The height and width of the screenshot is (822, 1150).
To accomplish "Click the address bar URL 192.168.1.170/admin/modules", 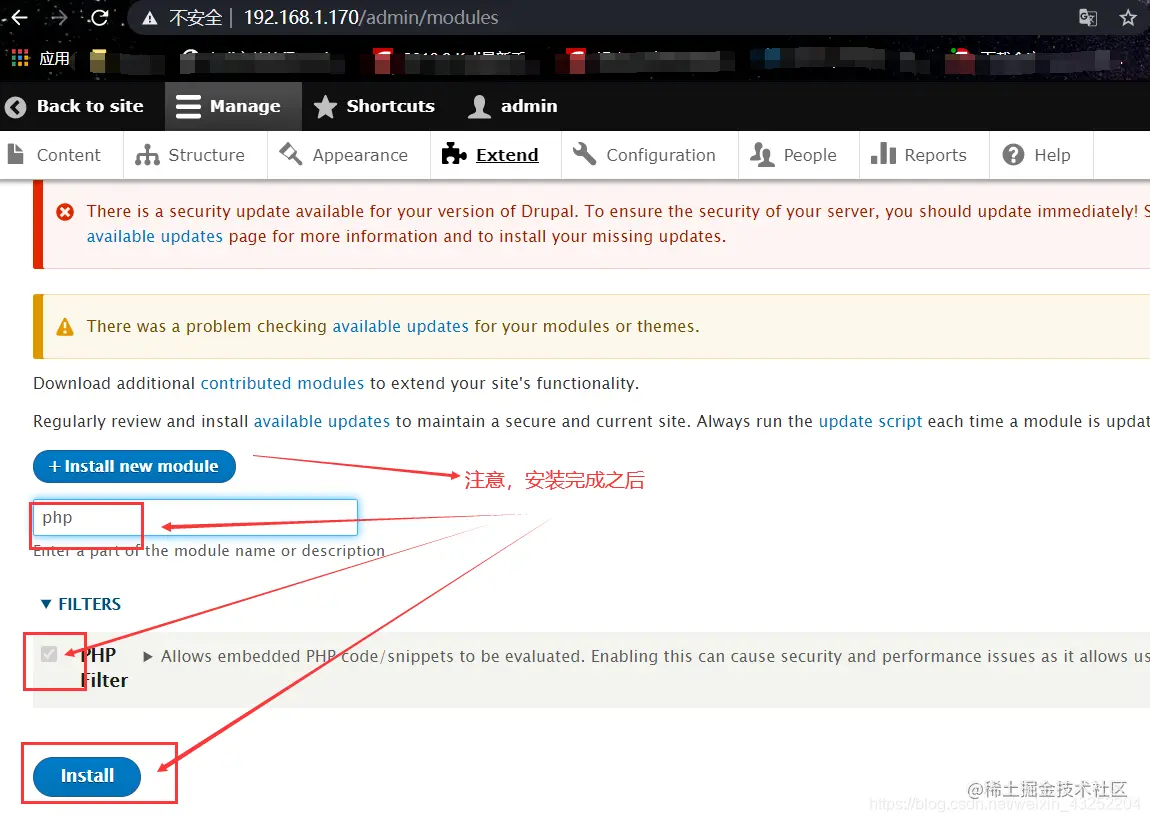I will click(371, 18).
